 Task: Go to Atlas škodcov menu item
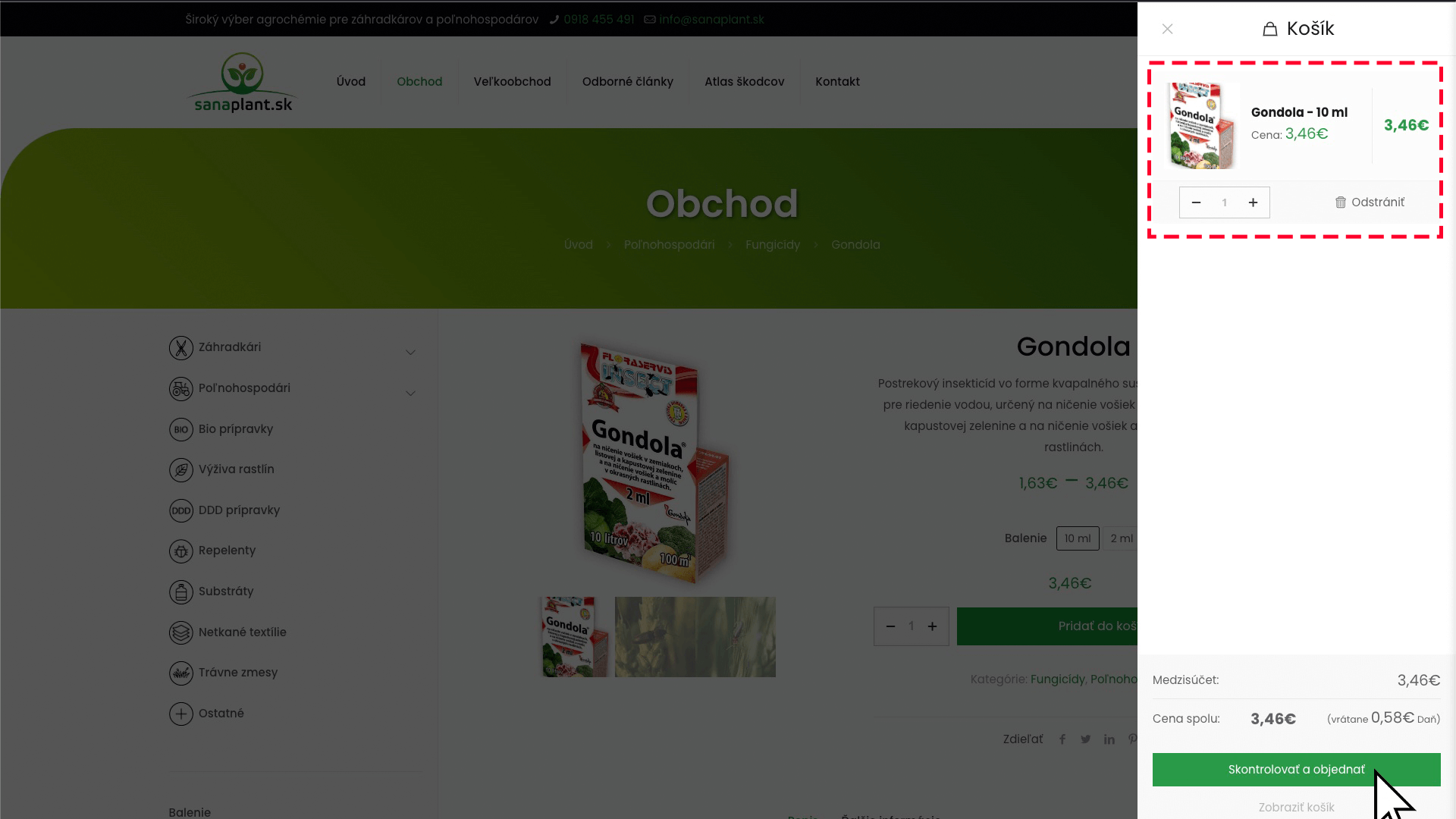point(745,82)
